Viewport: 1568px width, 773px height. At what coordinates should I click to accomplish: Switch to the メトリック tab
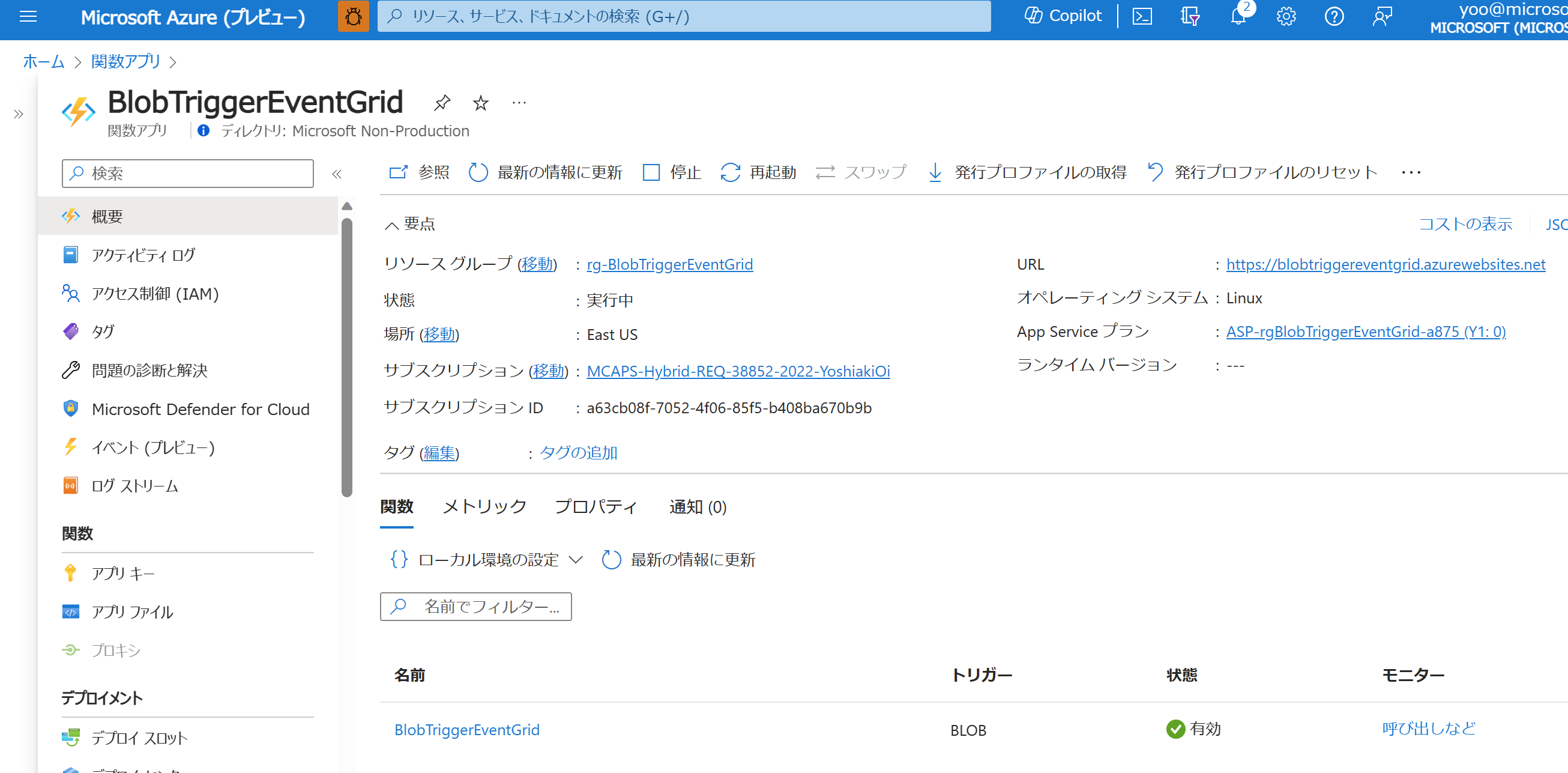tap(484, 507)
